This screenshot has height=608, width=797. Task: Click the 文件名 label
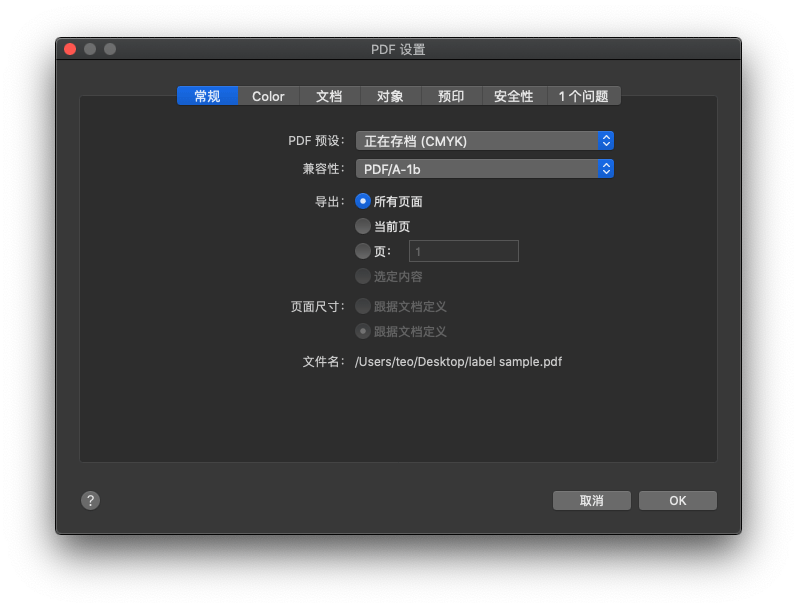pos(324,362)
